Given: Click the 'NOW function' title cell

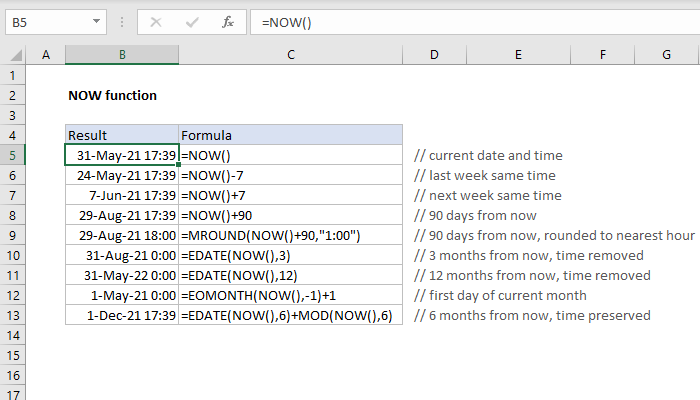Looking at the screenshot, I should pyautogui.click(x=112, y=96).
